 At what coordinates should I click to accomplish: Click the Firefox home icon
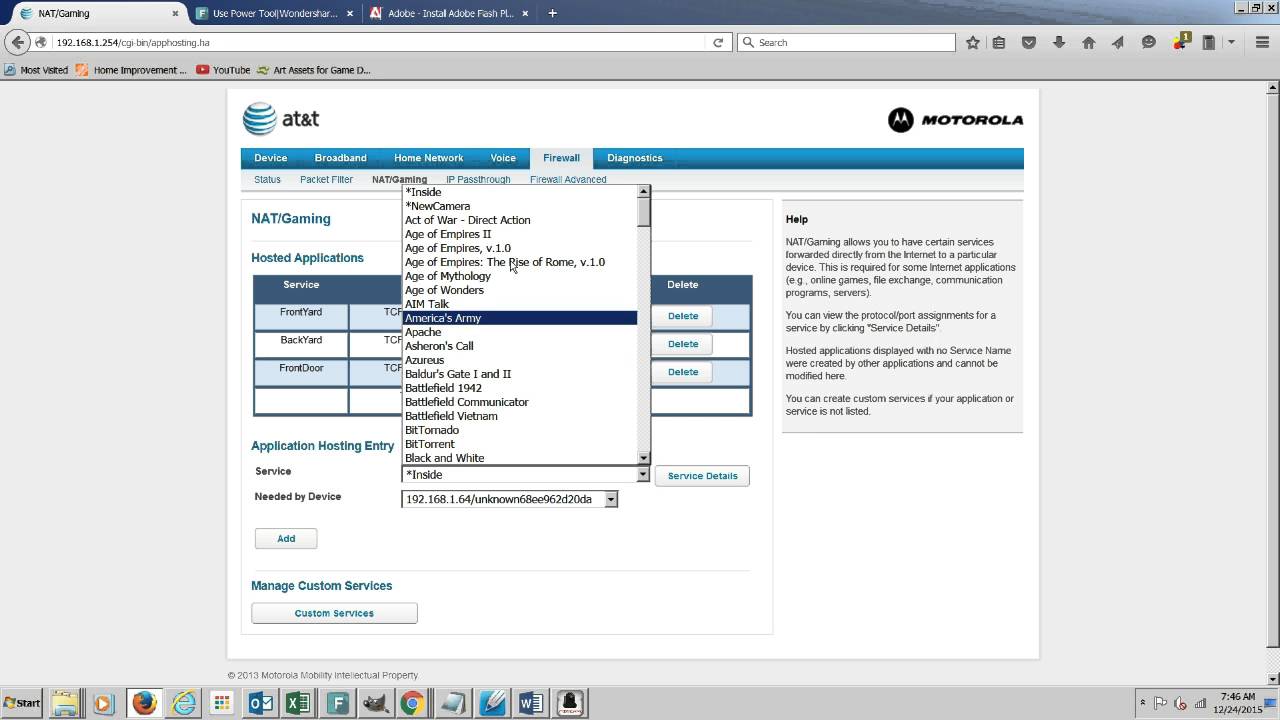1089,42
